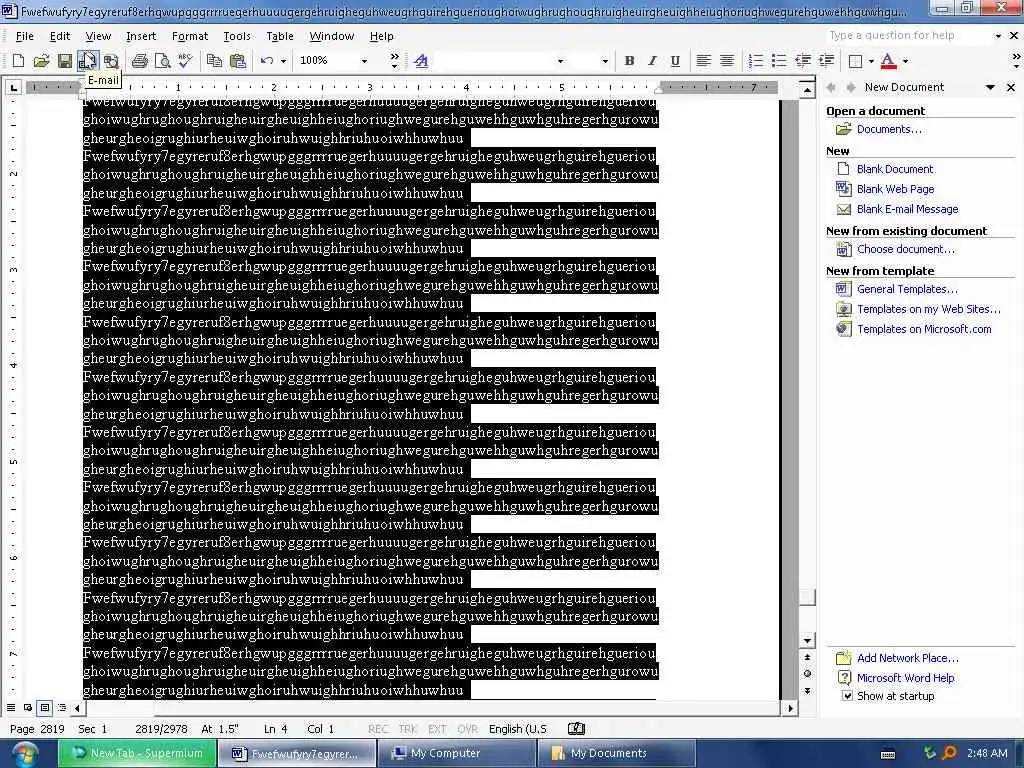The image size is (1024, 768).
Task: Open Microsoft Word Help link
Action: 905,678
